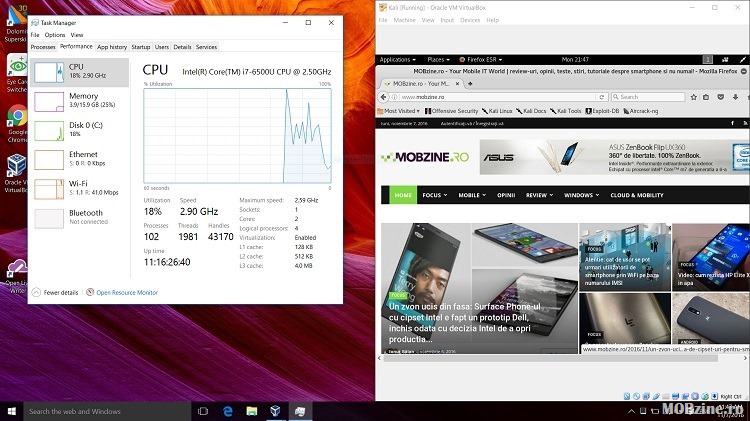Click Windows Start button
Image resolution: width=750 pixels, height=421 pixels.
(x=11, y=411)
